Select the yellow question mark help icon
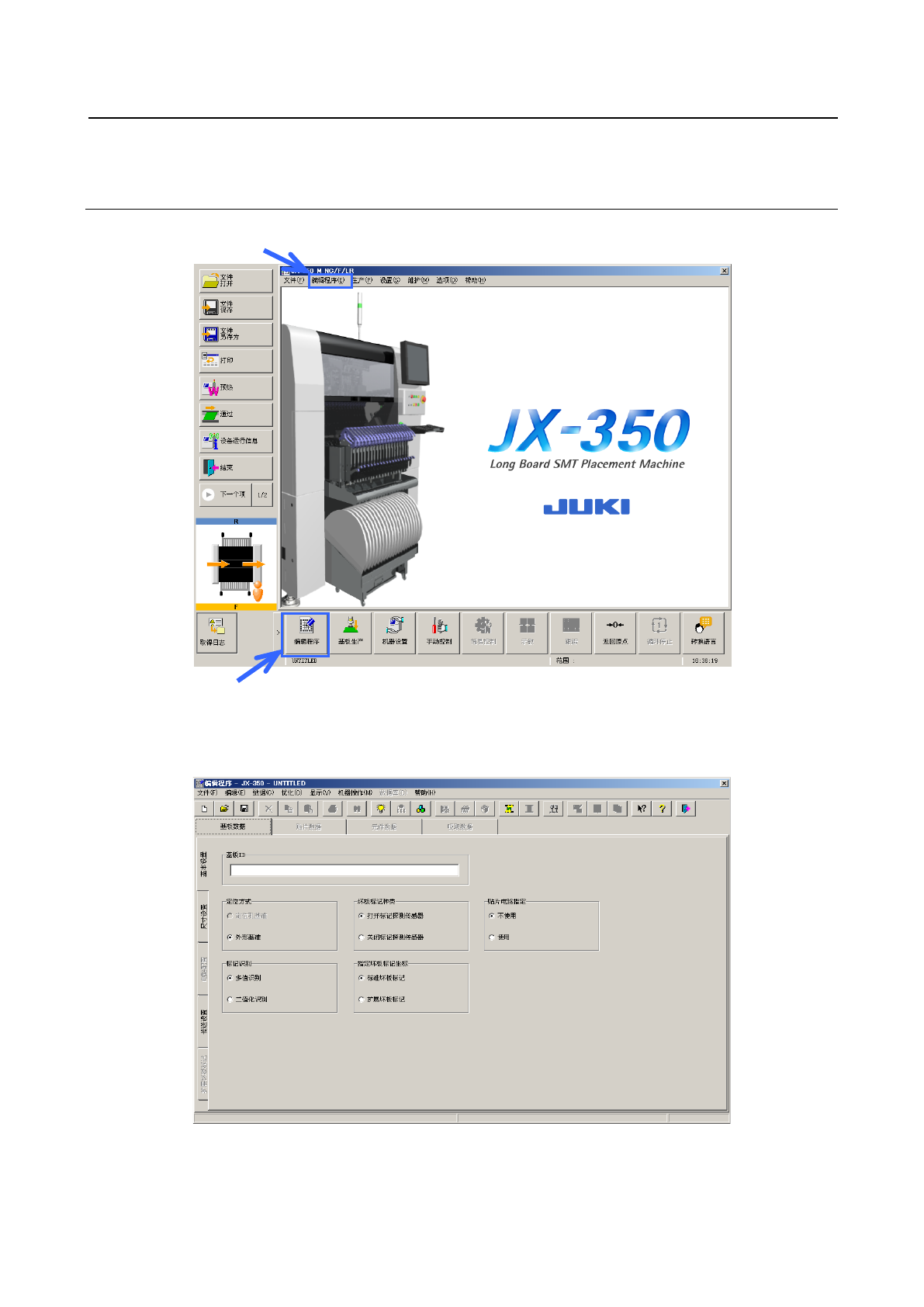The width and height of the screenshot is (924, 1307). (x=662, y=809)
